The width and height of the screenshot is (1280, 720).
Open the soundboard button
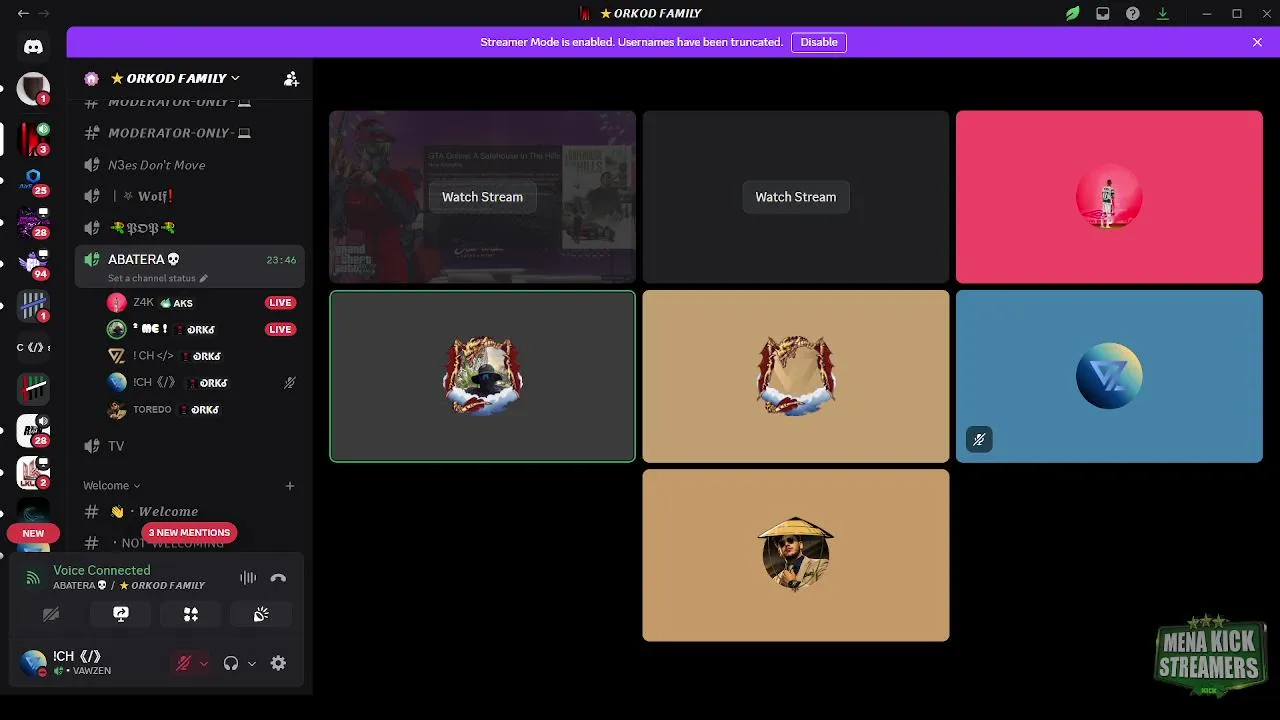261,614
